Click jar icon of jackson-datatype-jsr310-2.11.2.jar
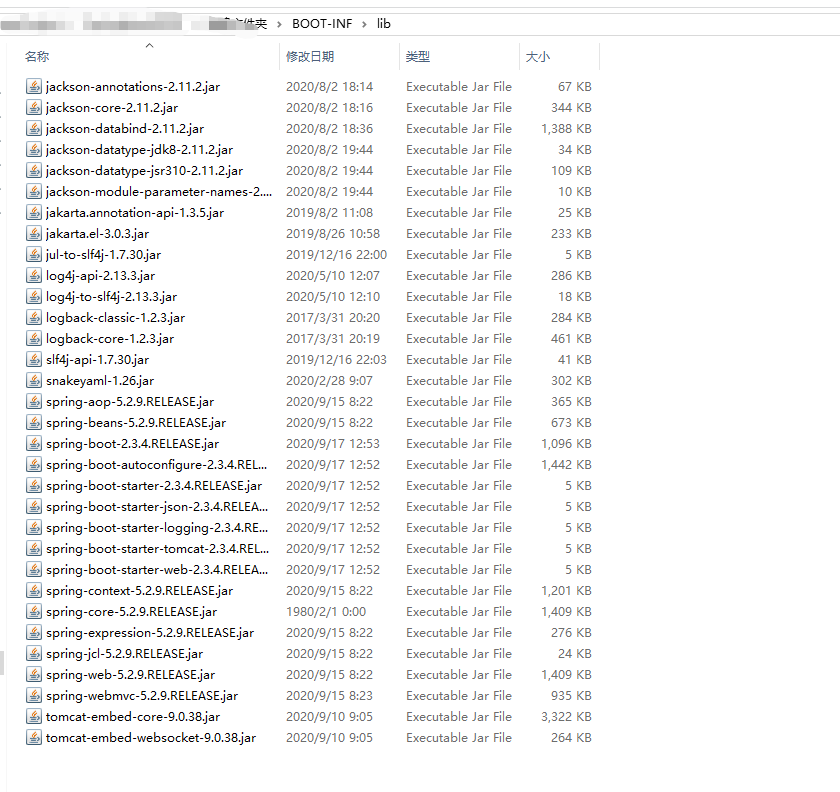The image size is (840, 792). pyautogui.click(x=34, y=170)
